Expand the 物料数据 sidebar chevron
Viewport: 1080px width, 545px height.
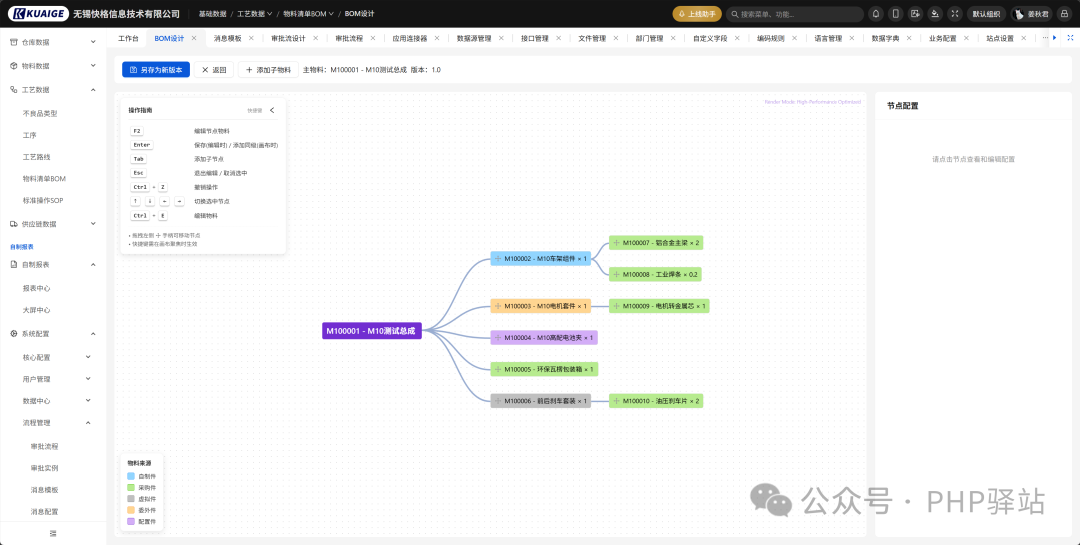click(93, 66)
